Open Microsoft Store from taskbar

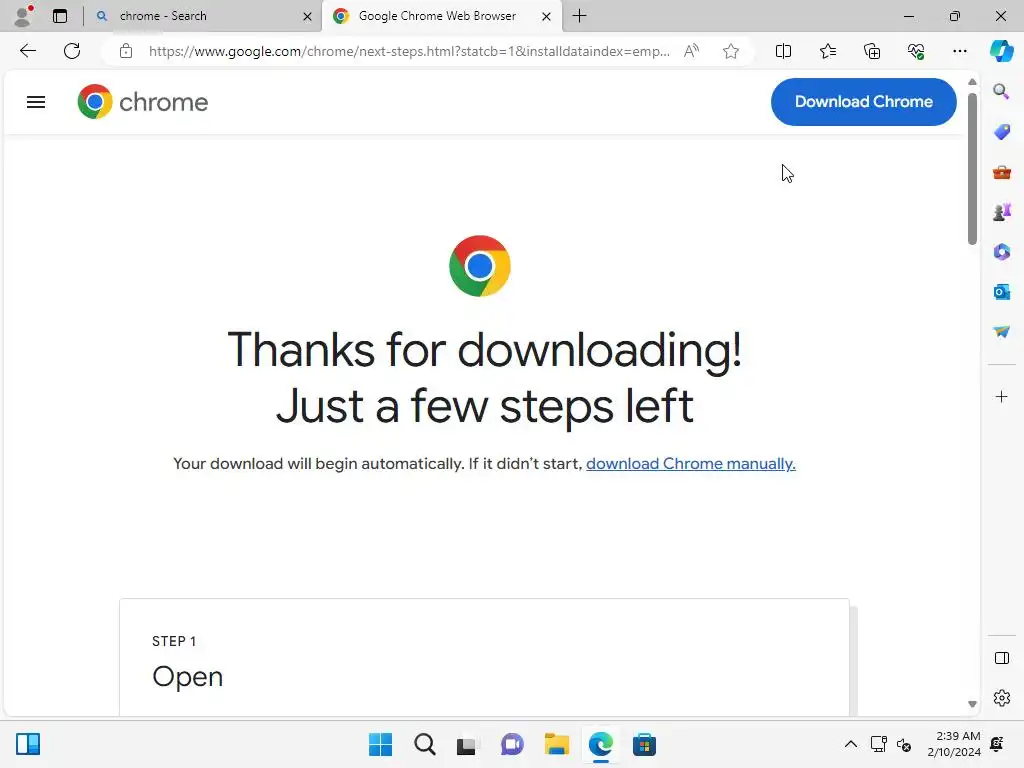click(644, 744)
